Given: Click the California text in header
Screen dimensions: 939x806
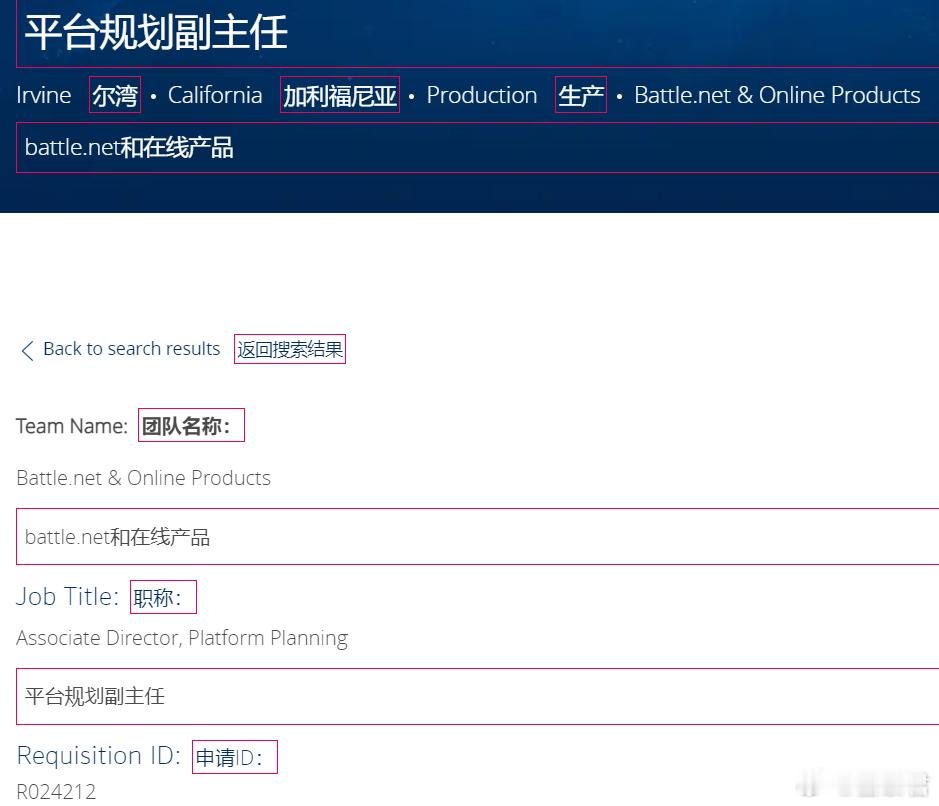Looking at the screenshot, I should click(x=215, y=95).
